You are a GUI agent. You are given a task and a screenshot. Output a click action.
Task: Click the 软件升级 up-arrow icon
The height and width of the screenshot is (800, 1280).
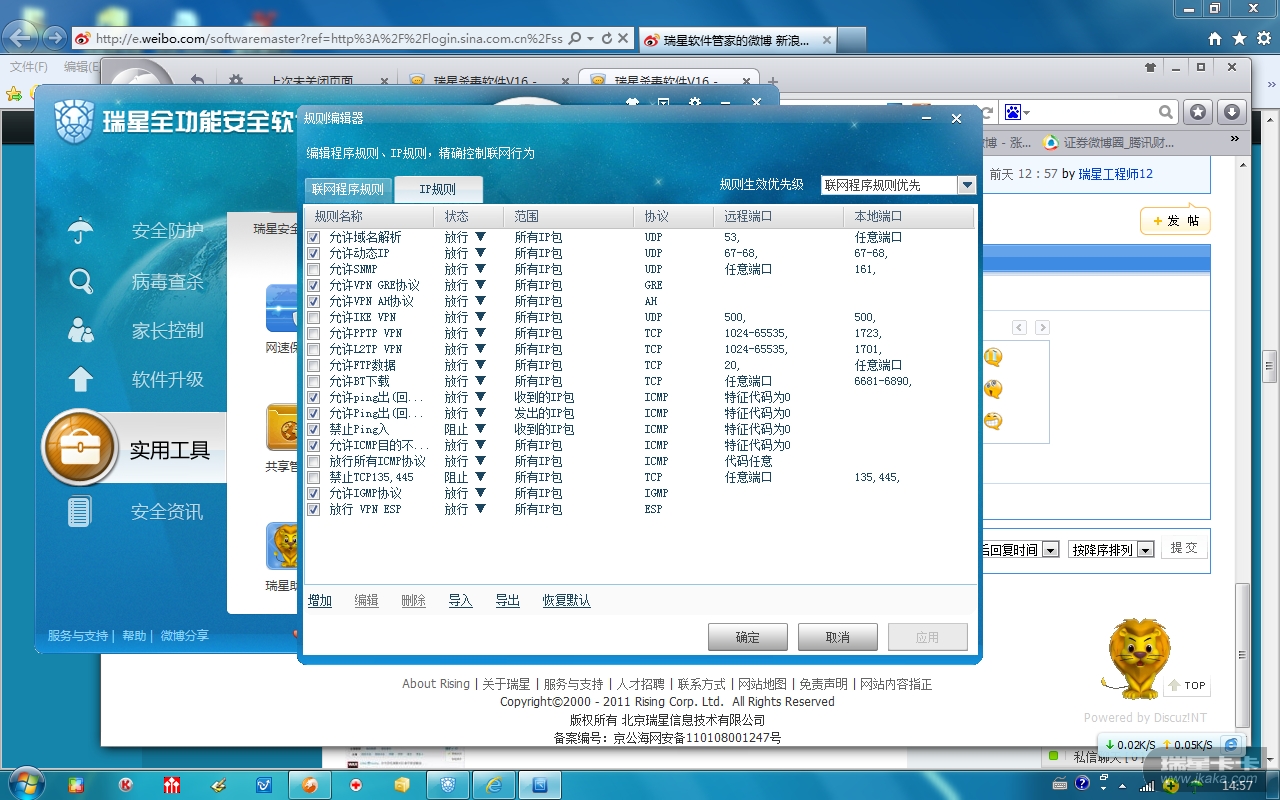pos(81,379)
